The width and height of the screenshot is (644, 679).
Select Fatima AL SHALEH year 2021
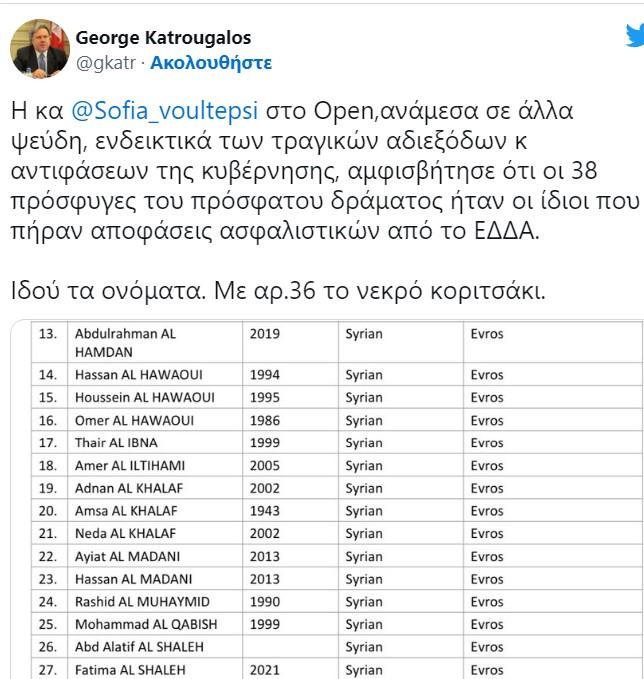pos(265,670)
